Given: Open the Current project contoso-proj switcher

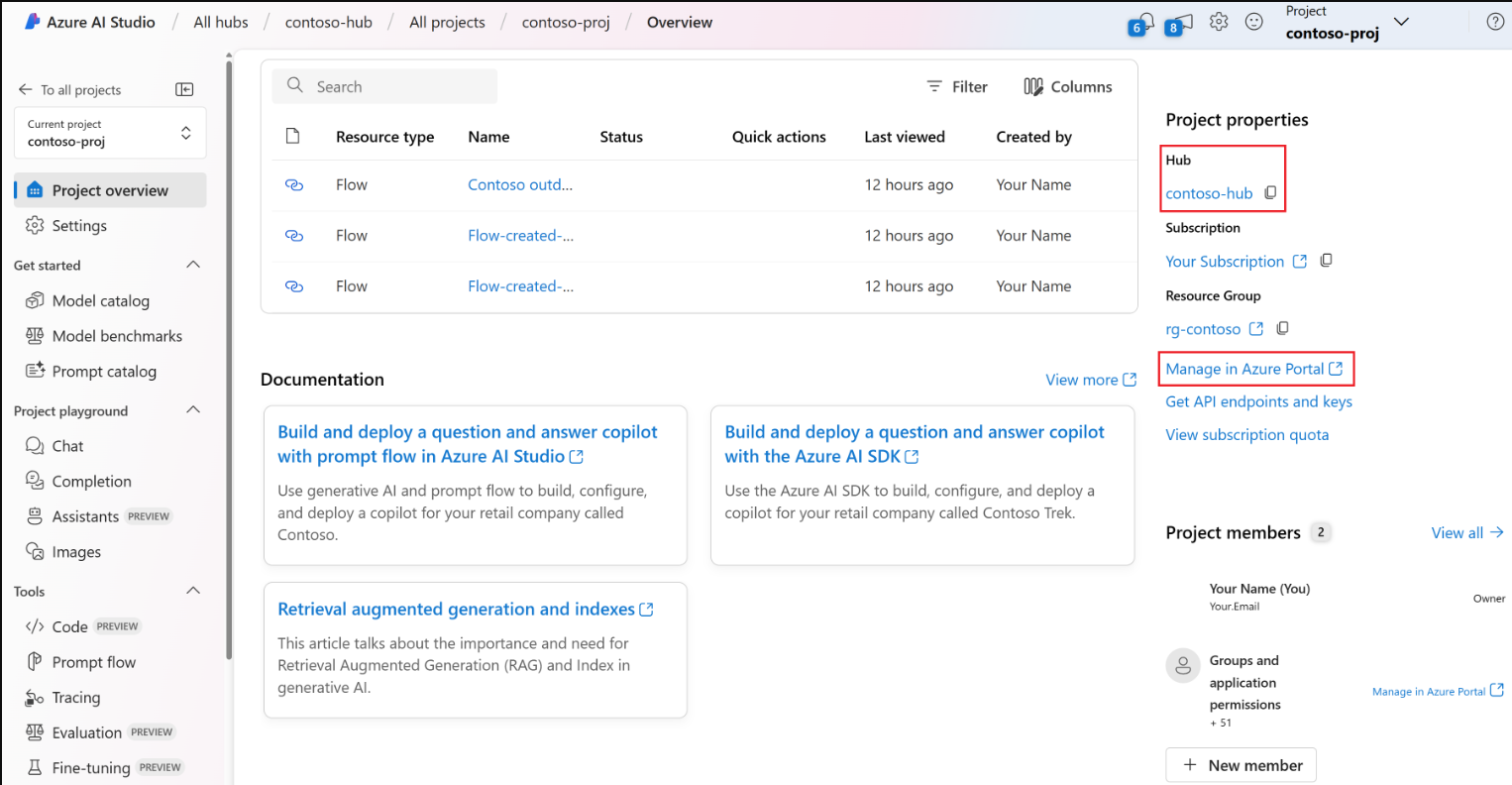Looking at the screenshot, I should 110,133.
